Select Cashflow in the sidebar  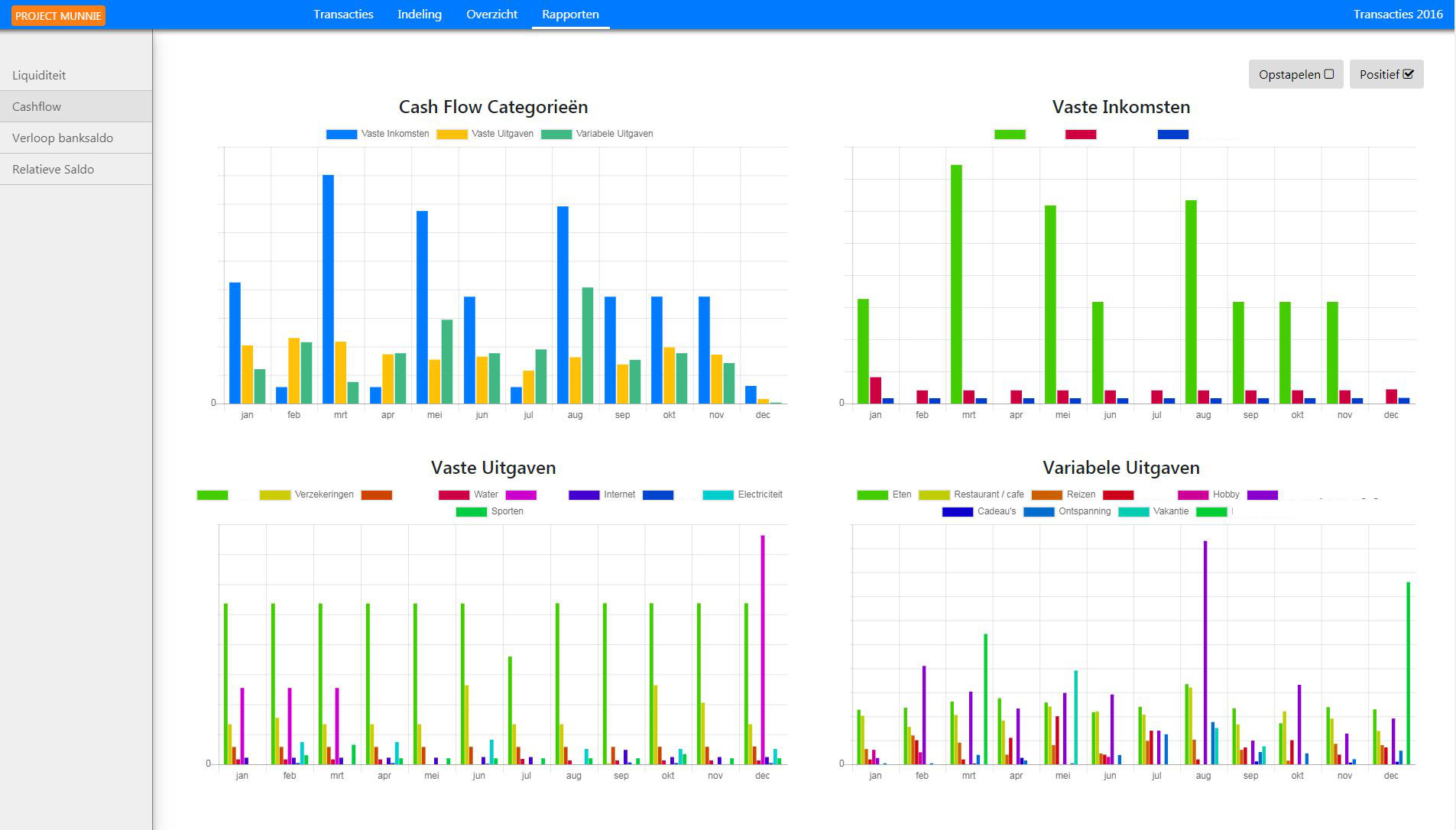(76, 106)
